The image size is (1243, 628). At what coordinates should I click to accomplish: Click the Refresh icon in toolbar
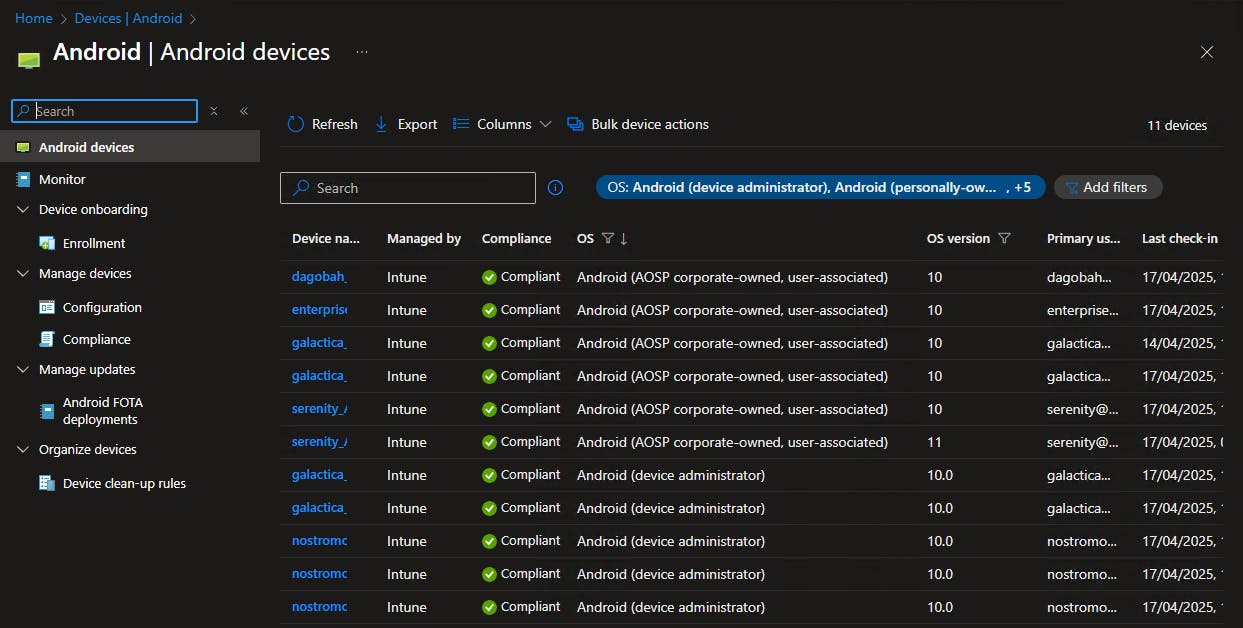tap(295, 124)
